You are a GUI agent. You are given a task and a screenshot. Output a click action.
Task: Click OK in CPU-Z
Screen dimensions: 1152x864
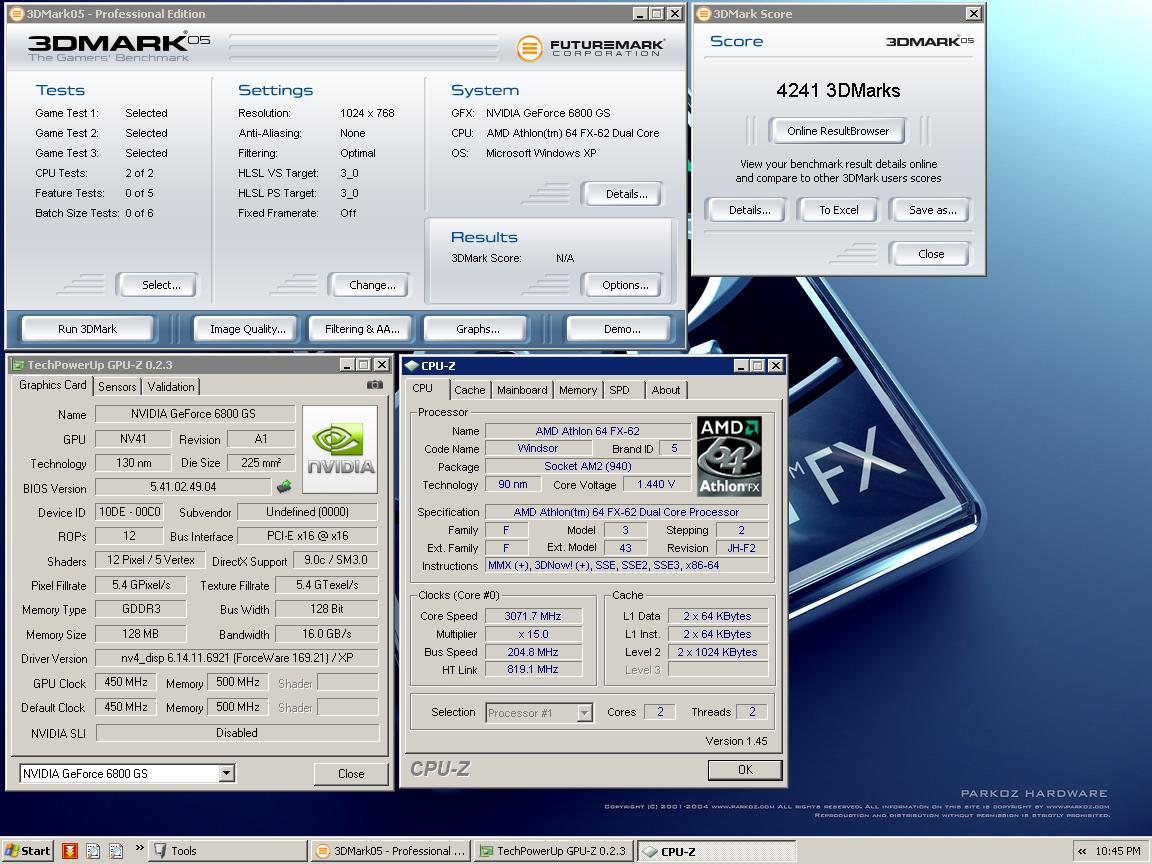coord(745,769)
